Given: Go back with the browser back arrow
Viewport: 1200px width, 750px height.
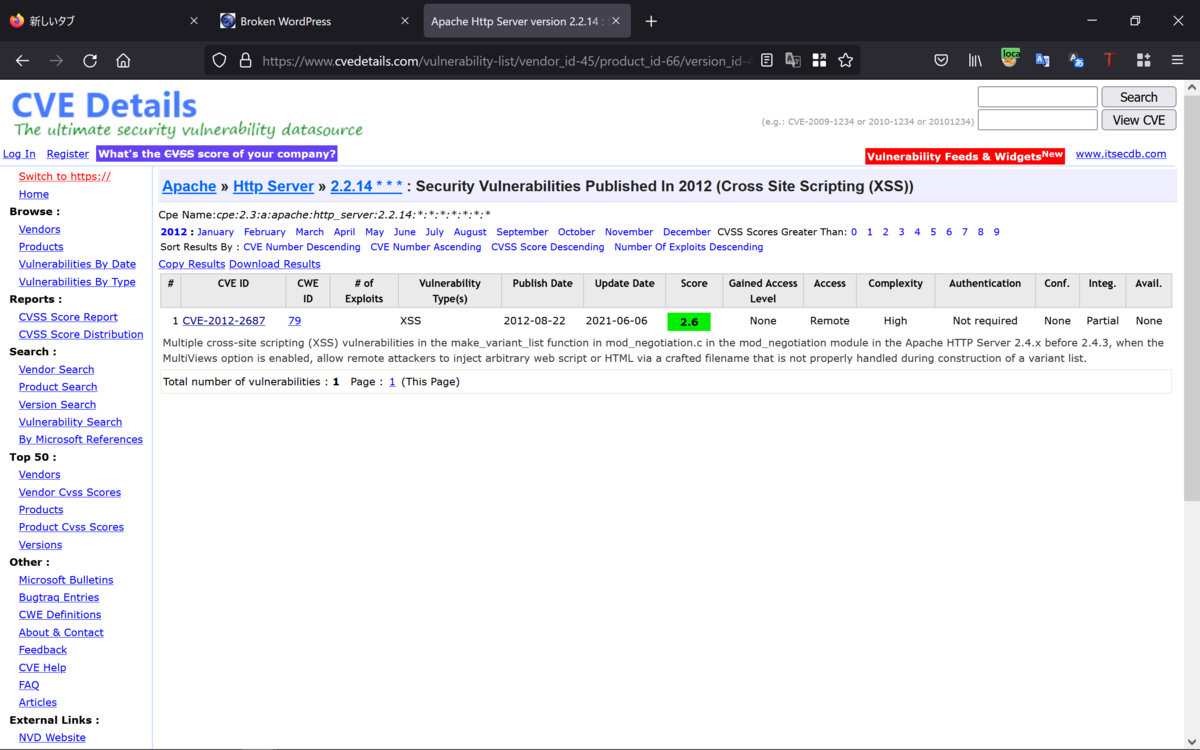Looking at the screenshot, I should 22,60.
